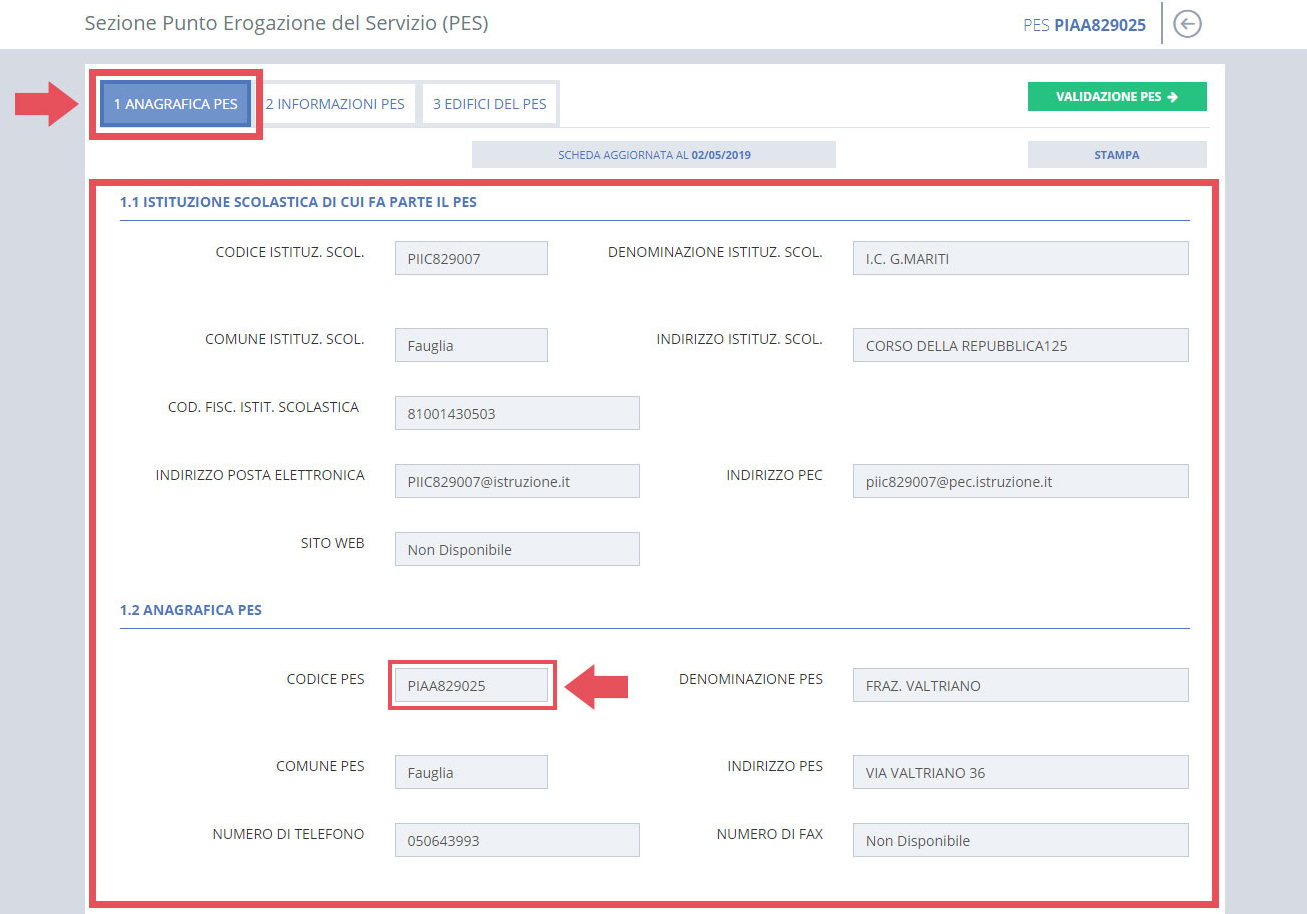This screenshot has height=914, width=1307.
Task: Click the Comune Istituz. Scol. field
Action: (471, 345)
